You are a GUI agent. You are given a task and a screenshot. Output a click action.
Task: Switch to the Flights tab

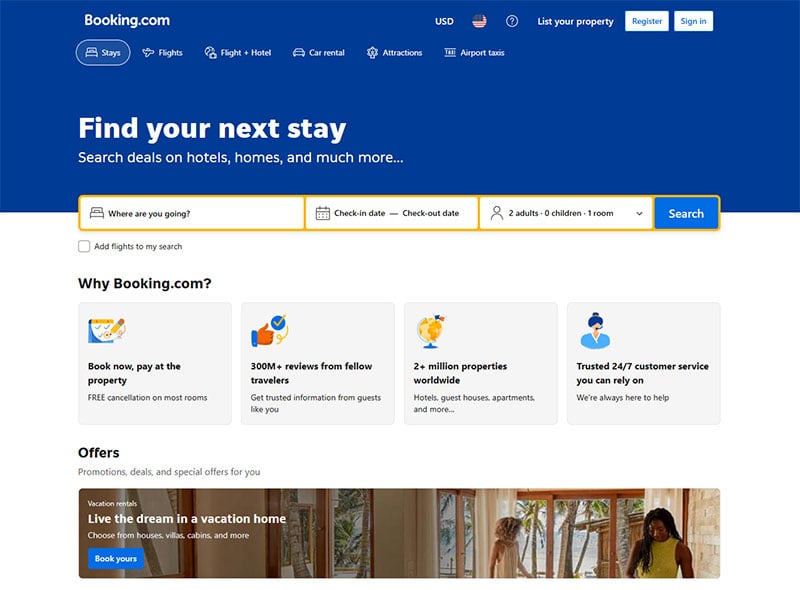pyautogui.click(x=162, y=53)
